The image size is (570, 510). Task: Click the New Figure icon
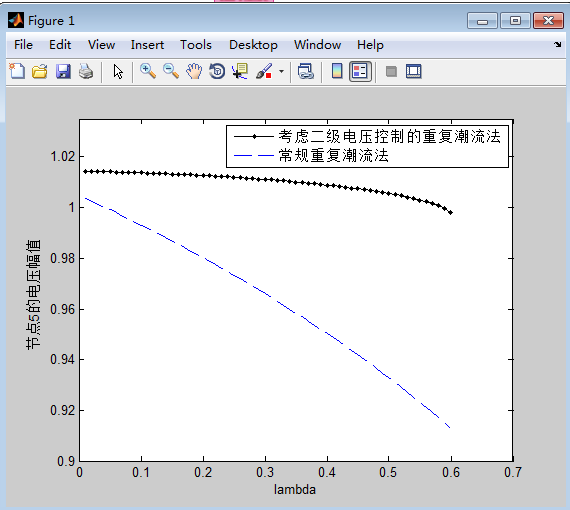[17, 71]
